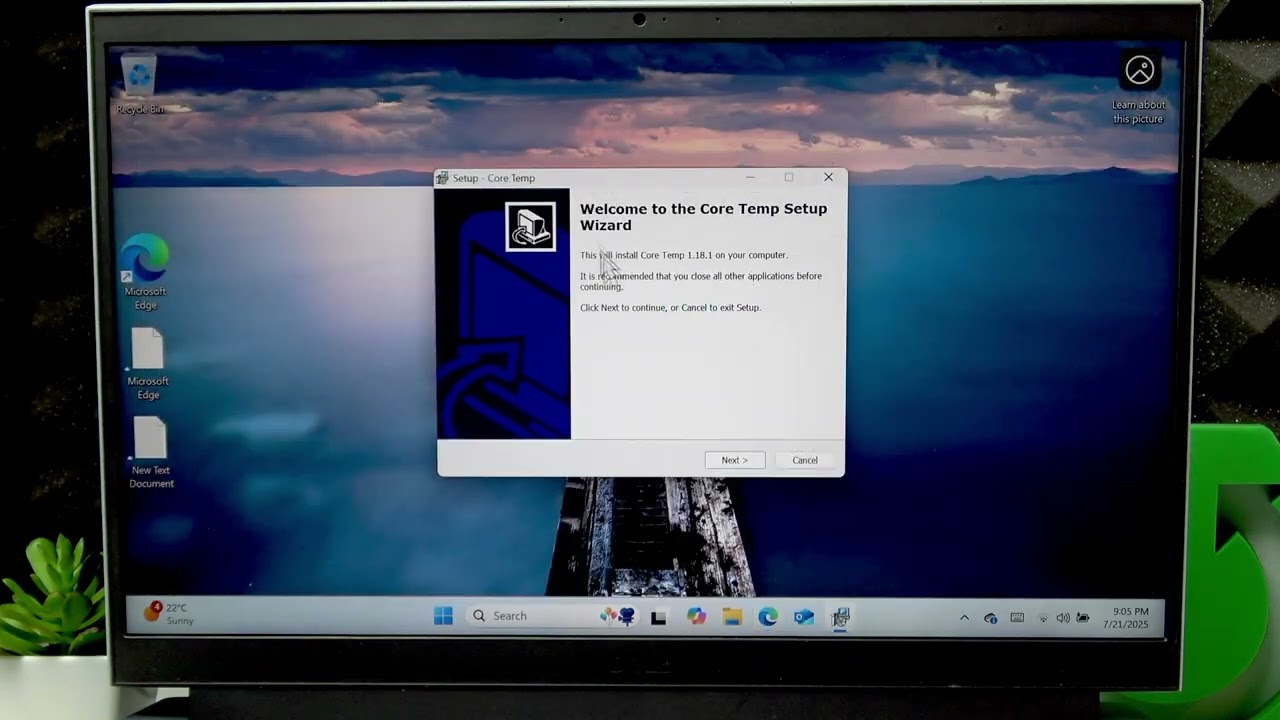Image resolution: width=1280 pixels, height=720 pixels.
Task: Click the touch keyboard tray icon
Action: 1017,618
